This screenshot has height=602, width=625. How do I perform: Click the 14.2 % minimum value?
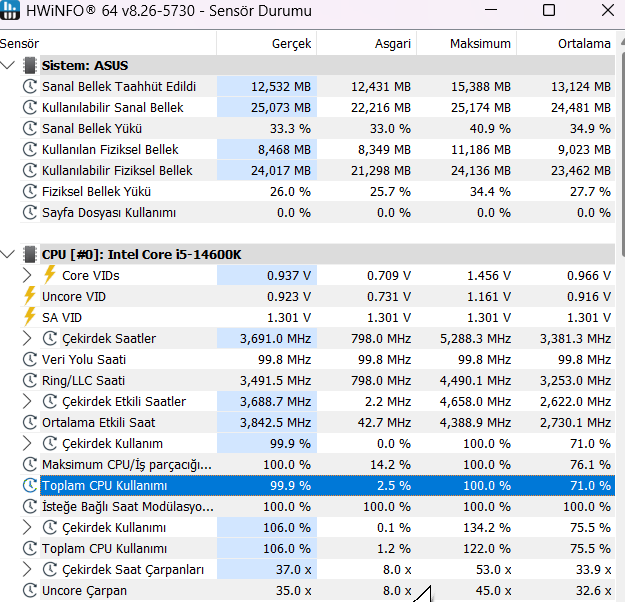390,464
